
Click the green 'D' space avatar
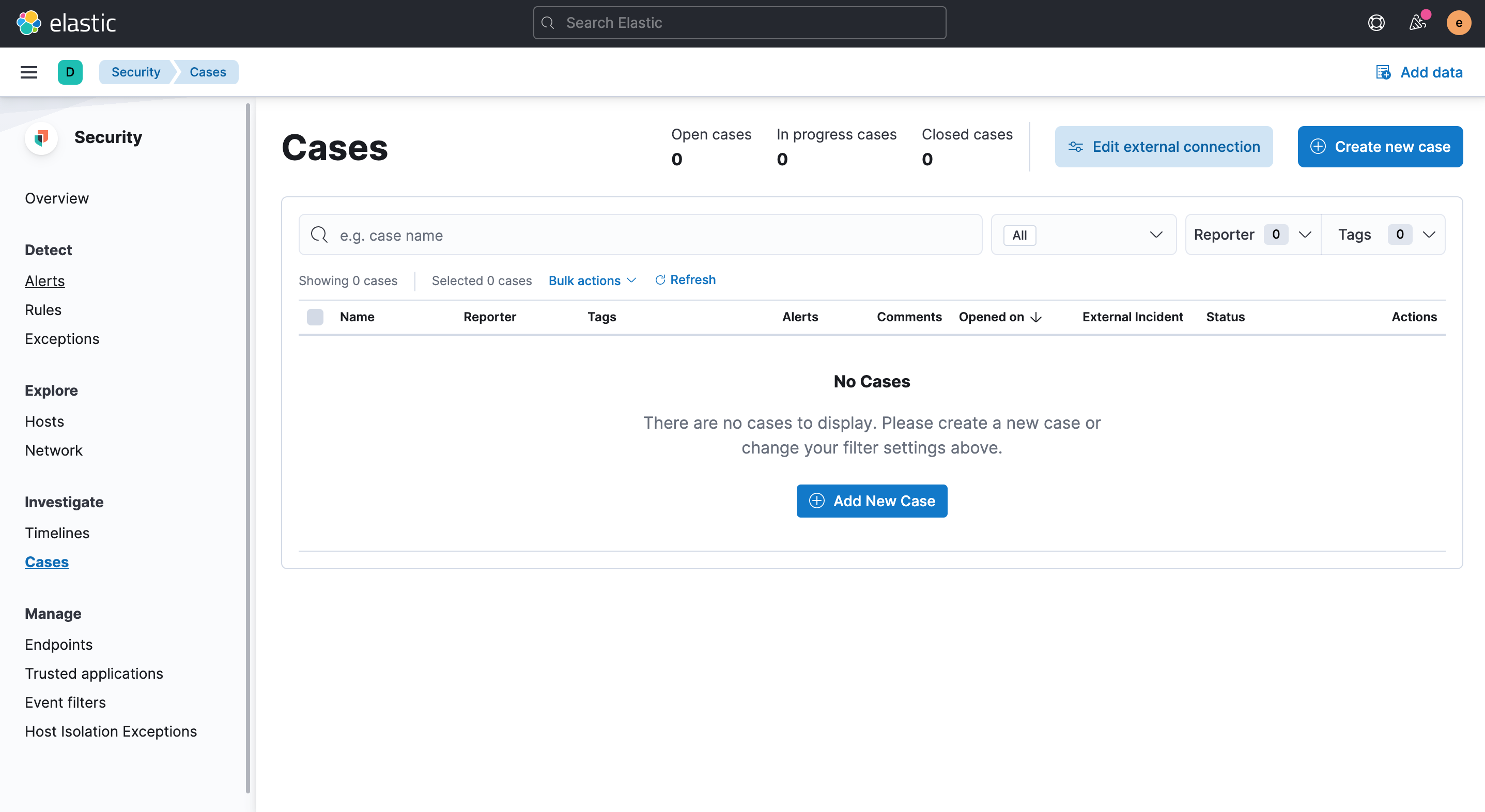pyautogui.click(x=70, y=72)
